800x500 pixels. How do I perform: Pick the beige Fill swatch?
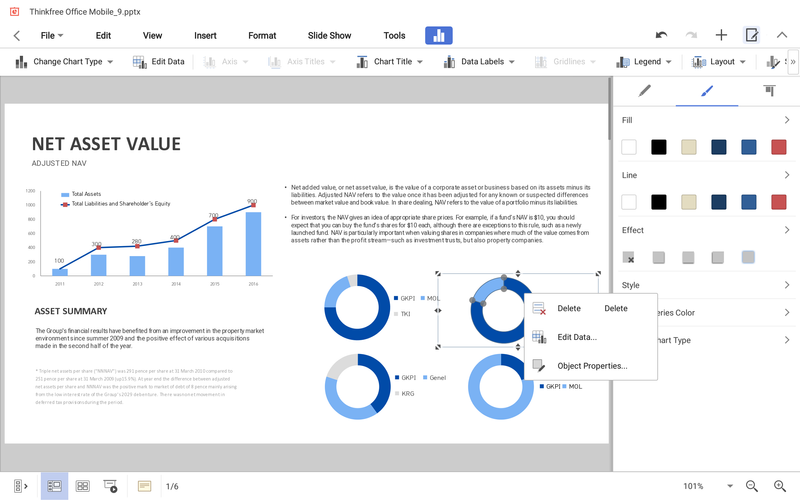click(x=689, y=147)
